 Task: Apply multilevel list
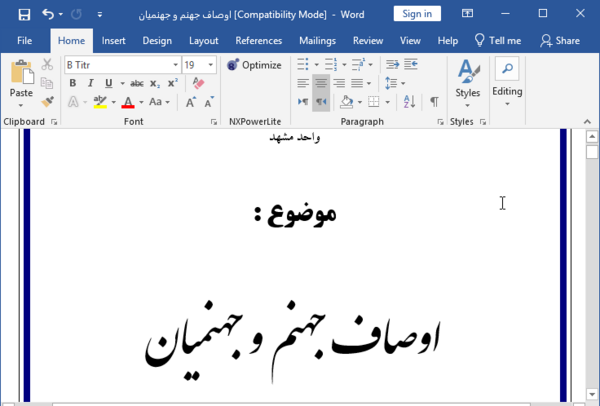click(x=358, y=64)
